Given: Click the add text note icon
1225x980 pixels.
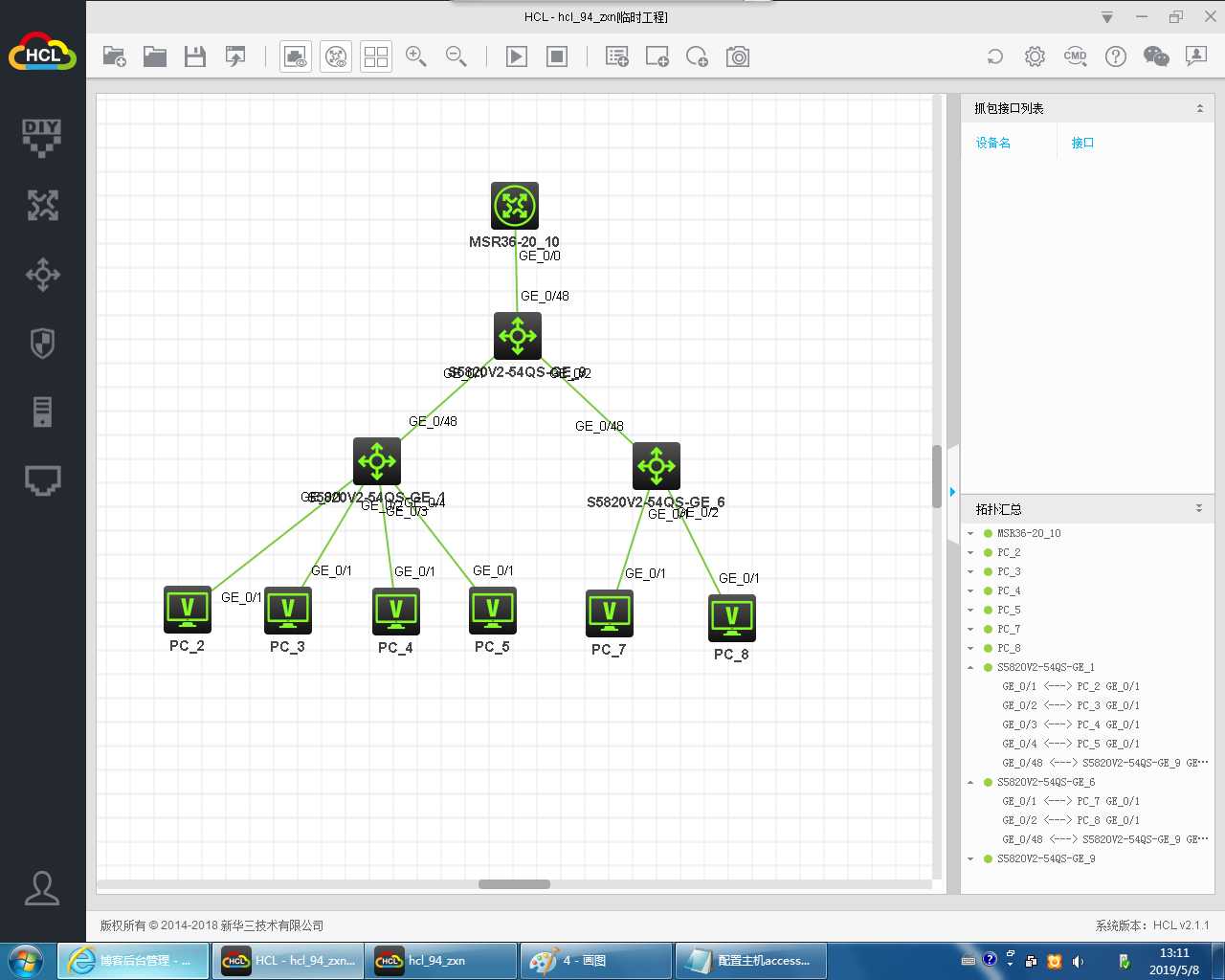Looking at the screenshot, I should click(617, 56).
